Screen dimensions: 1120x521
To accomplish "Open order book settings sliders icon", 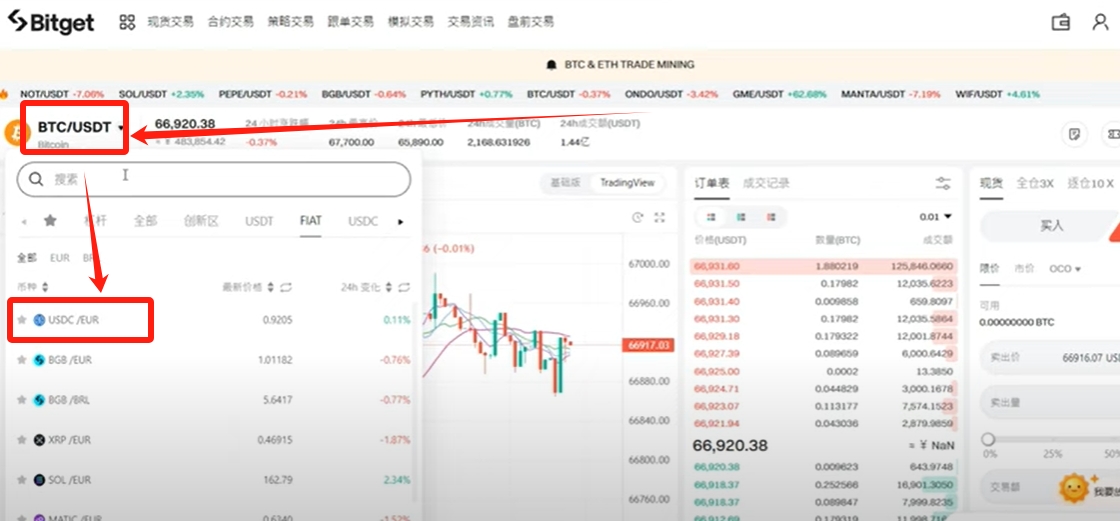I will (x=944, y=184).
